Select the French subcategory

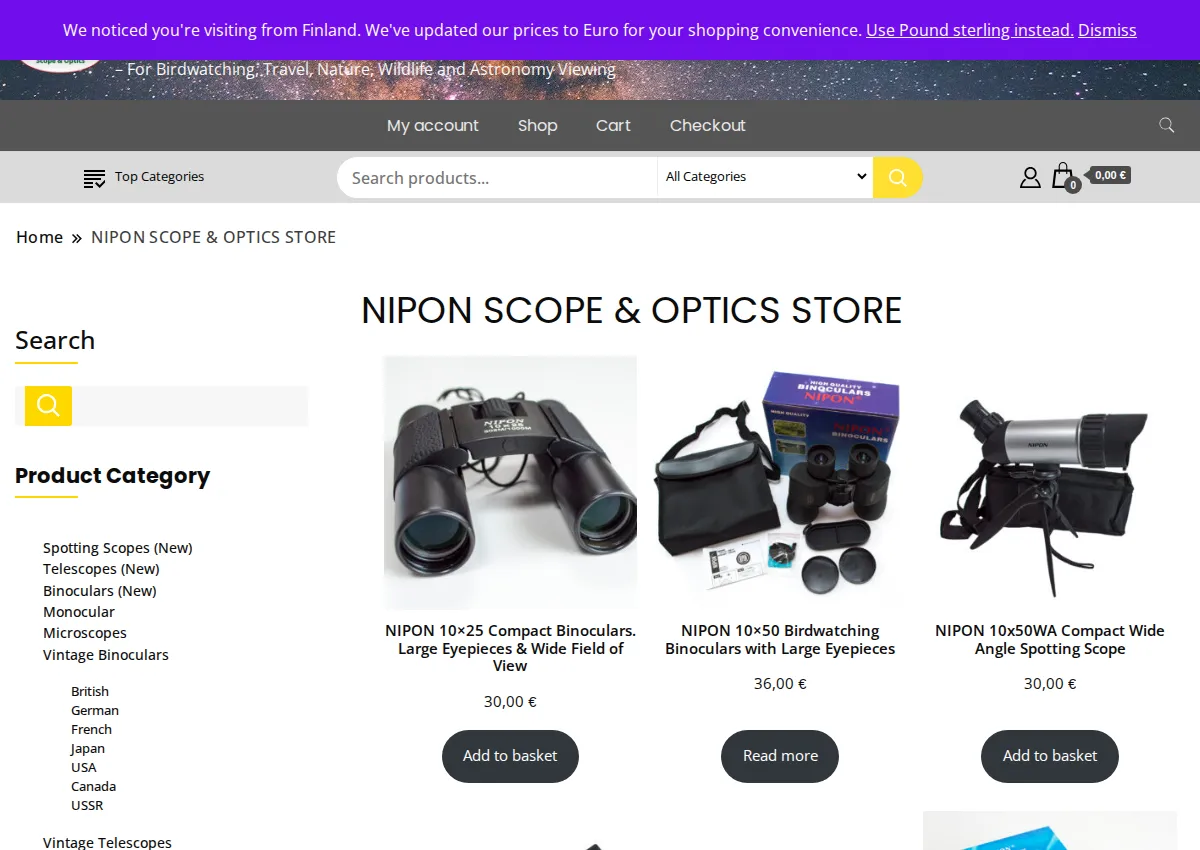pos(91,729)
